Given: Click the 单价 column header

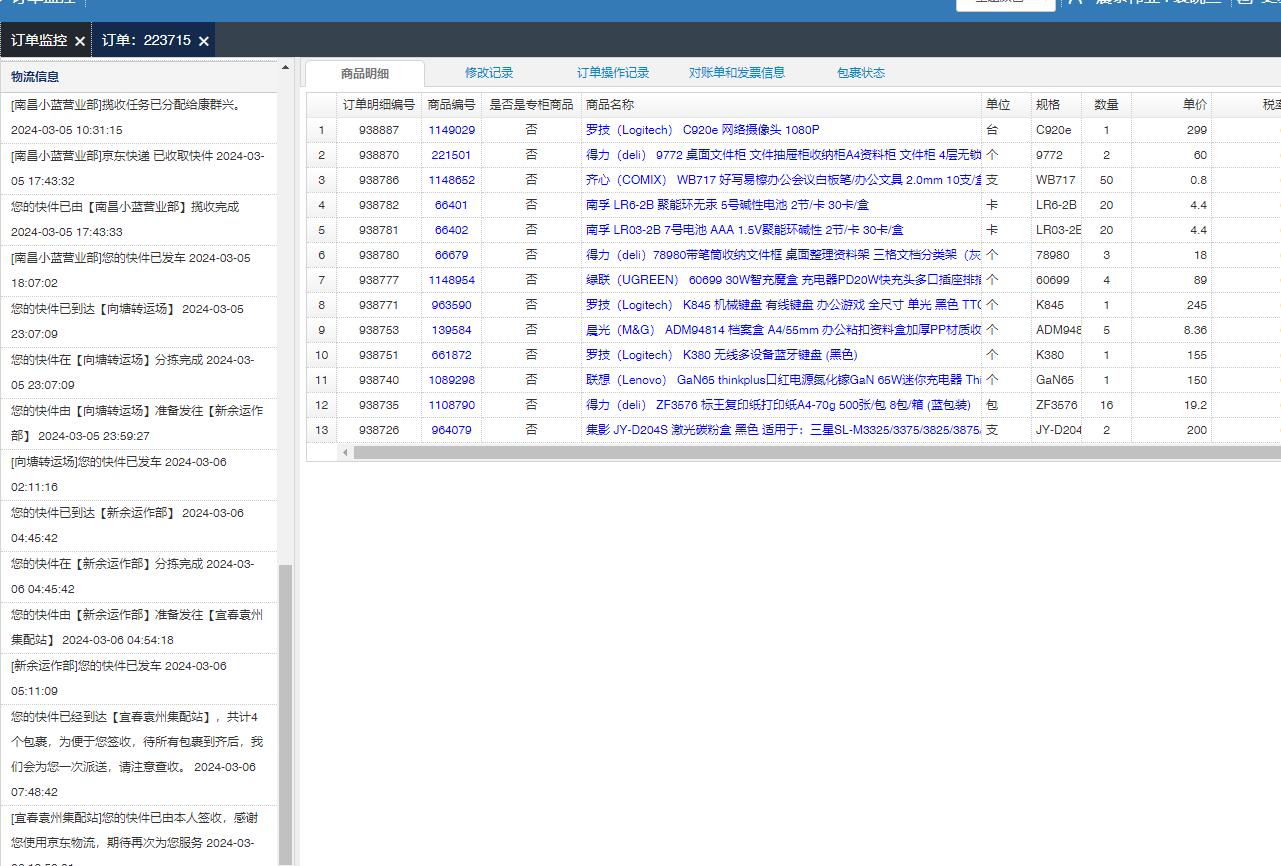Looking at the screenshot, I should click(x=1171, y=105).
